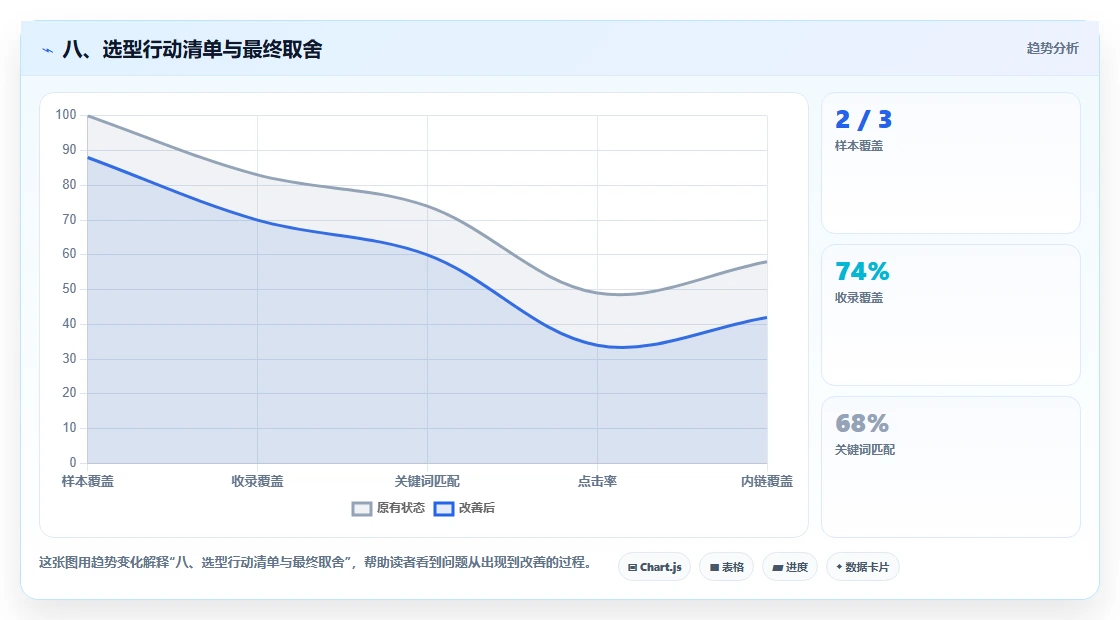This screenshot has width=1120, height=620.
Task: Click the section title 八、选型行动清单与最终取舍
Action: pyautogui.click(x=192, y=49)
